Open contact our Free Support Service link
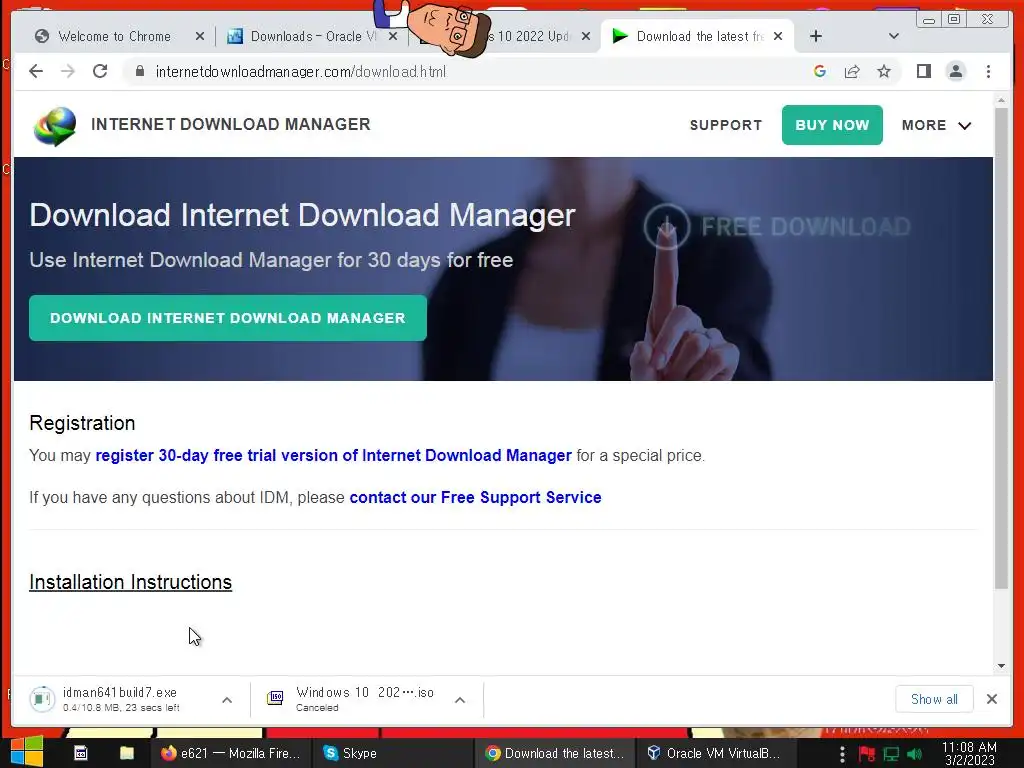 475,497
